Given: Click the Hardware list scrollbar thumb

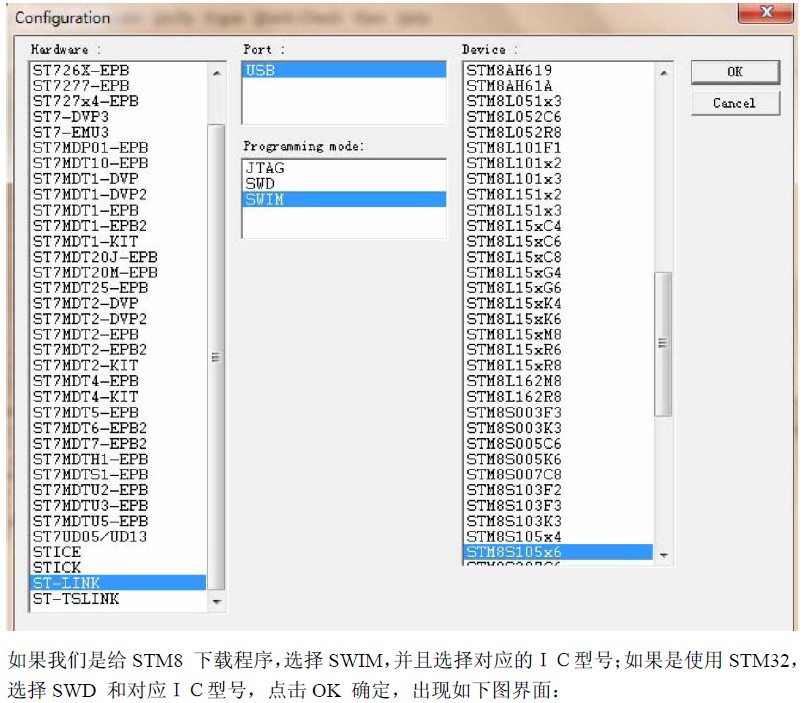Looking at the screenshot, I should [x=217, y=357].
